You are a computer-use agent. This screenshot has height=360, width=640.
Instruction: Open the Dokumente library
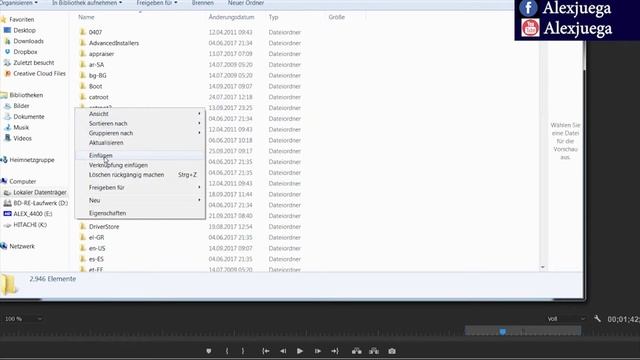pyautogui.click(x=29, y=117)
